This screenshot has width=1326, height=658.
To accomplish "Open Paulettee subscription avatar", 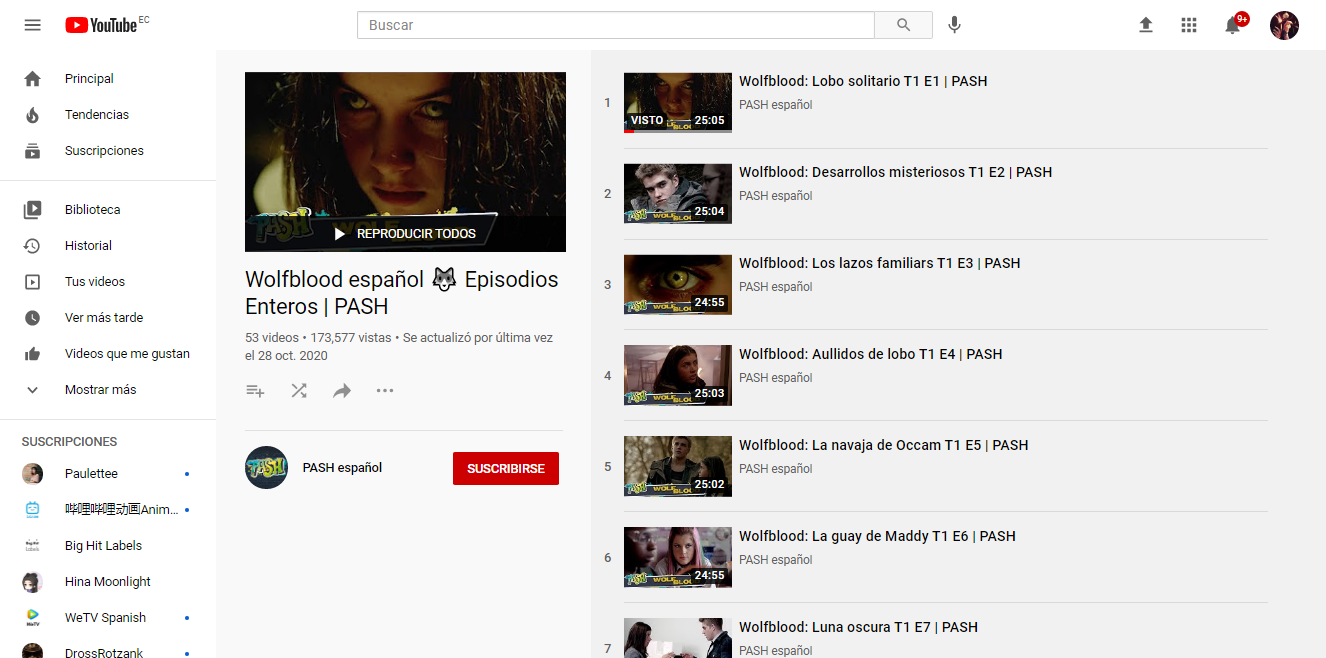I will point(33,474).
